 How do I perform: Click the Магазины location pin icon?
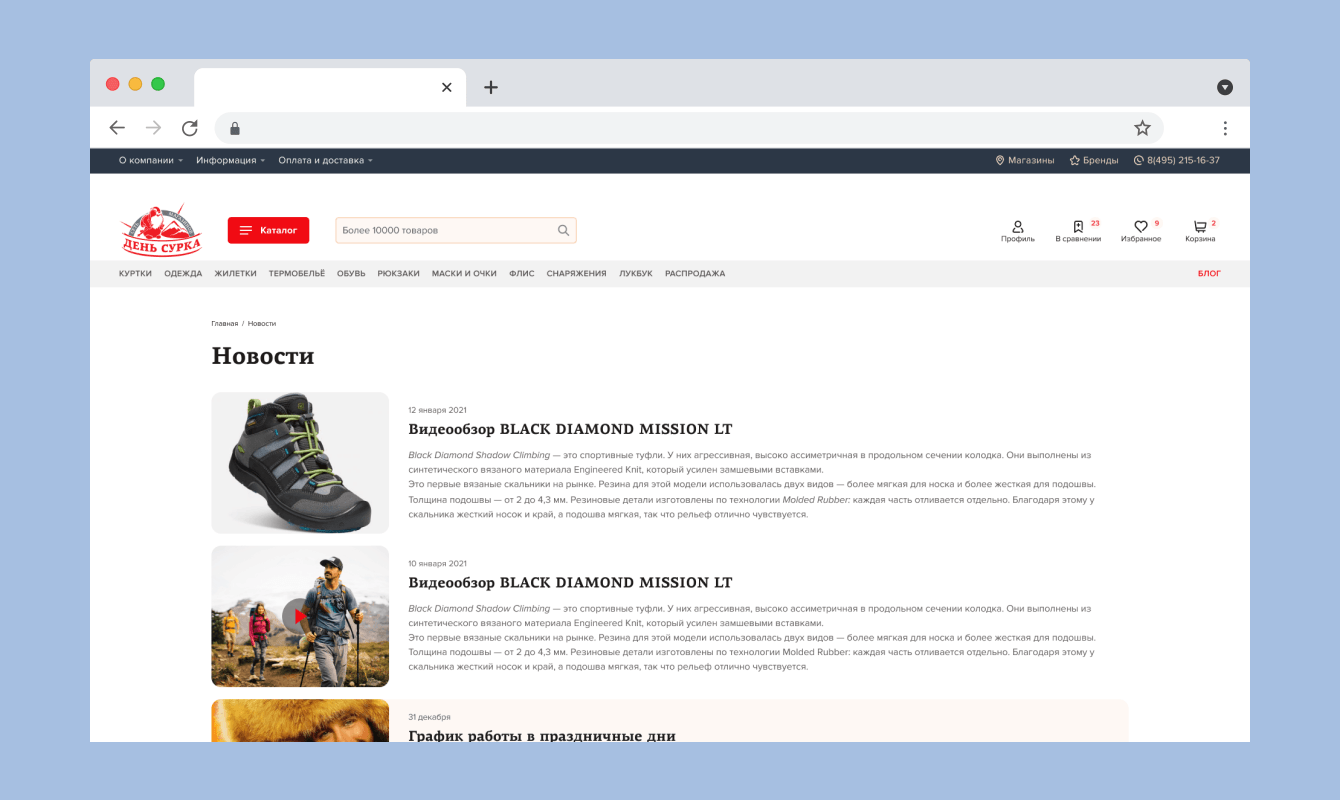tap(1000, 160)
